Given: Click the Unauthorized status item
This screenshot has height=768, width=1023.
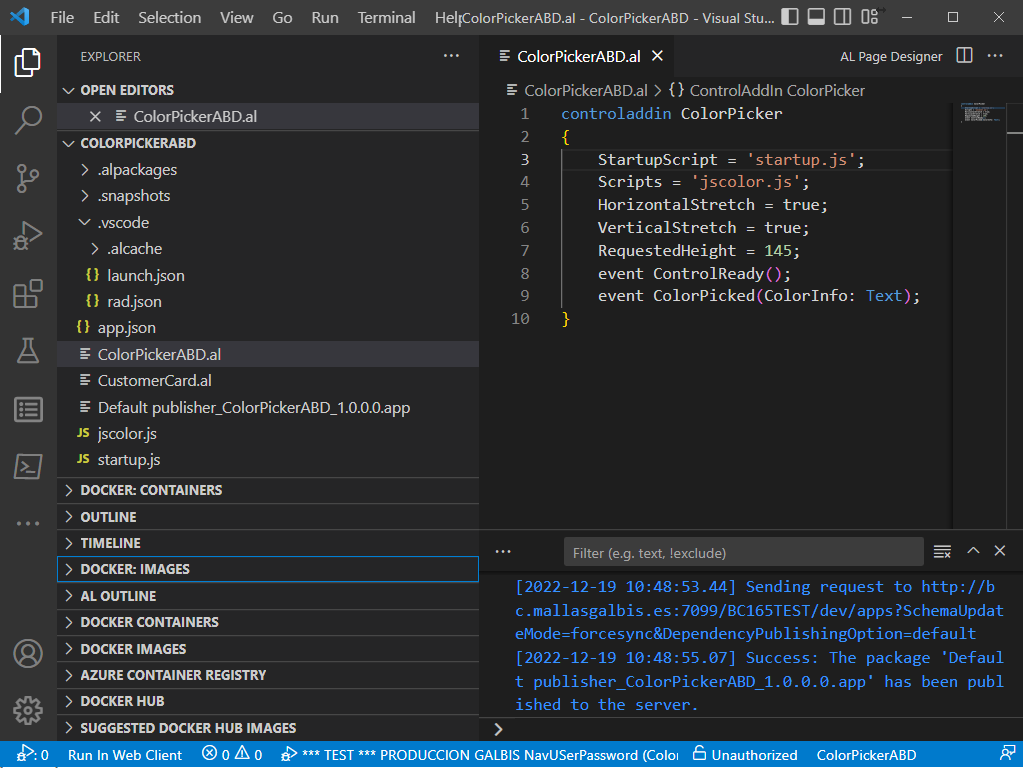Looking at the screenshot, I should (744, 755).
